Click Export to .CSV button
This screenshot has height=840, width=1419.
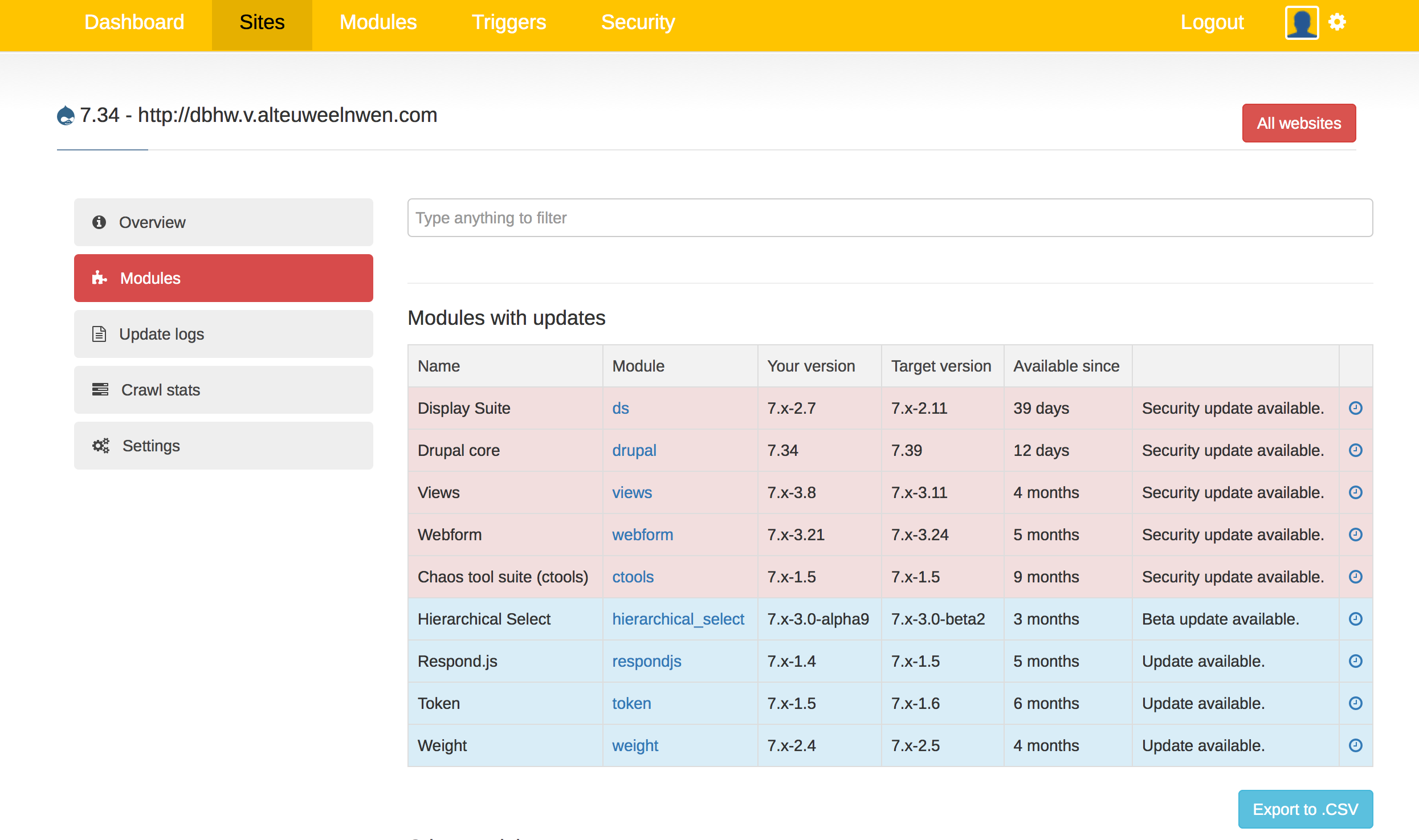(x=1304, y=809)
